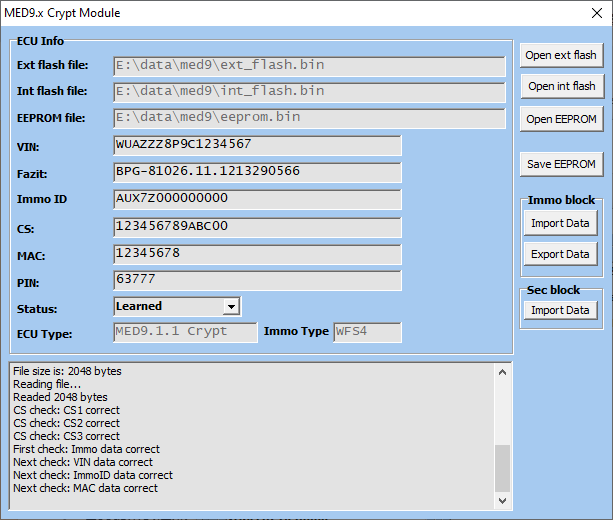The height and width of the screenshot is (520, 613).
Task: Click the Open ext flash button
Action: click(x=560, y=55)
